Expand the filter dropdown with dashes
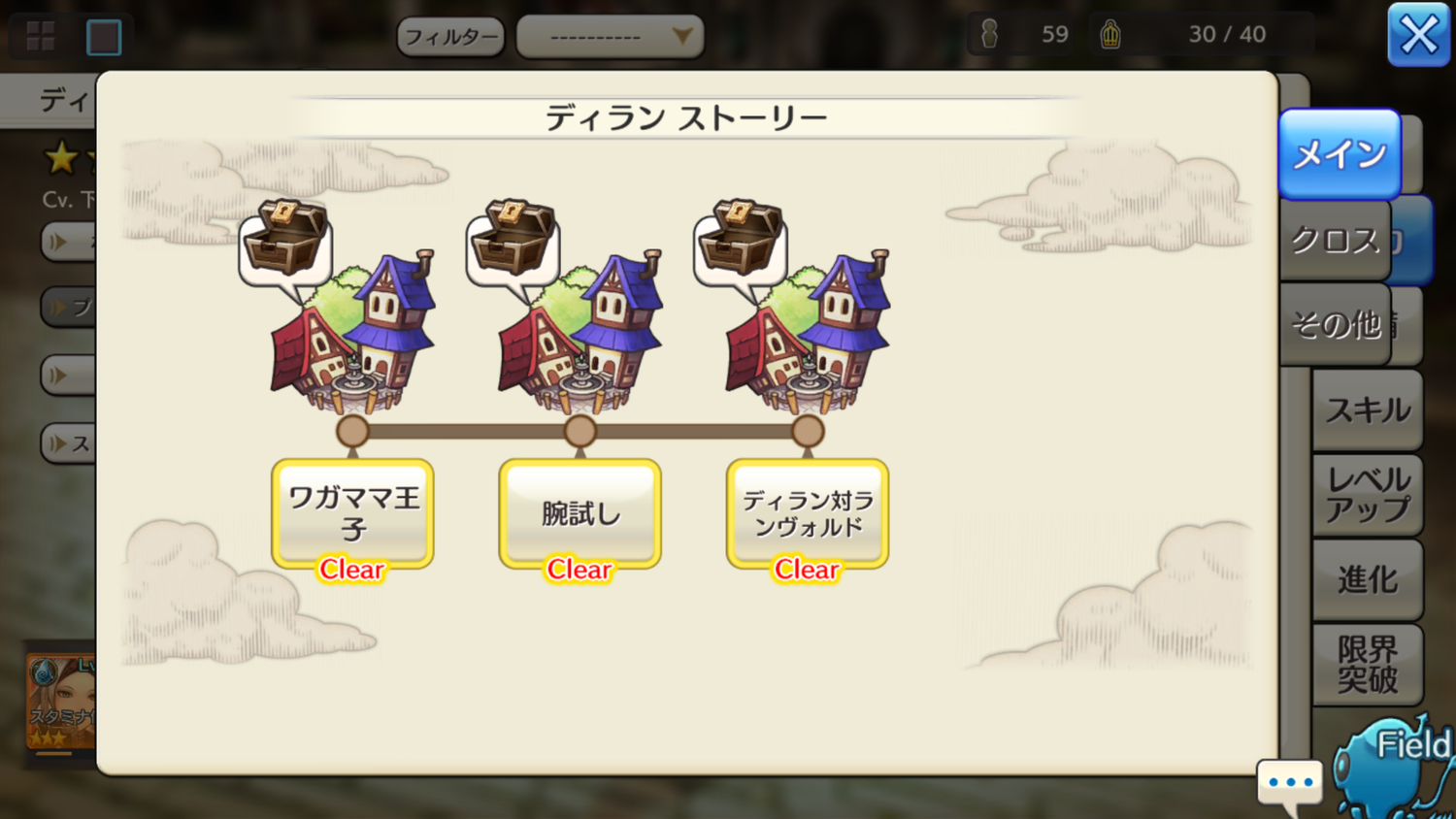 click(611, 37)
